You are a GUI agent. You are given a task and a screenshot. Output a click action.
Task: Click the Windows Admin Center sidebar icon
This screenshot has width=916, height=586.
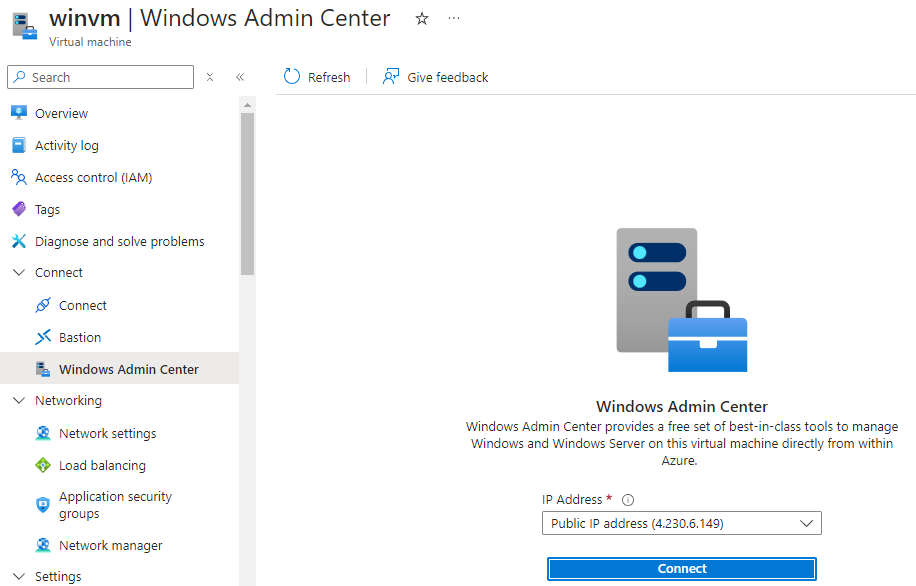tap(43, 369)
